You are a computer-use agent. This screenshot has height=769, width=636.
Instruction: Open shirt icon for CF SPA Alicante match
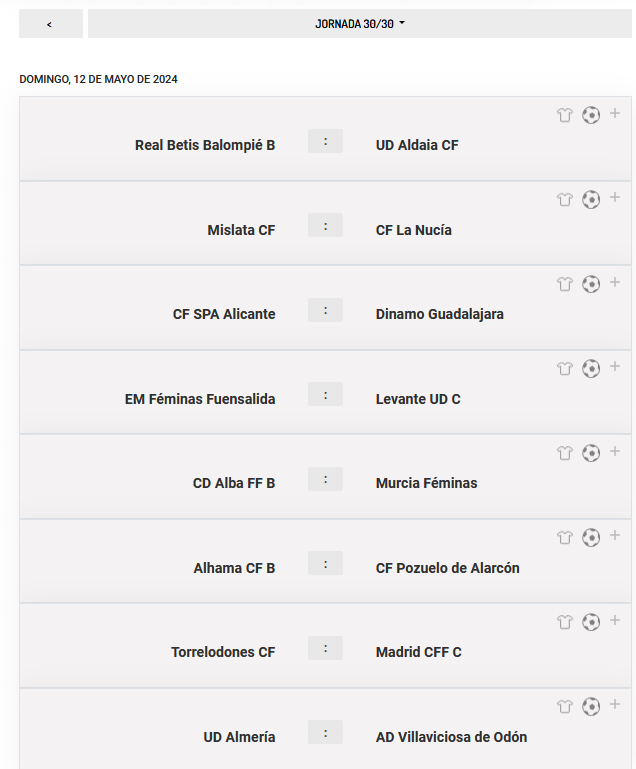click(x=565, y=284)
